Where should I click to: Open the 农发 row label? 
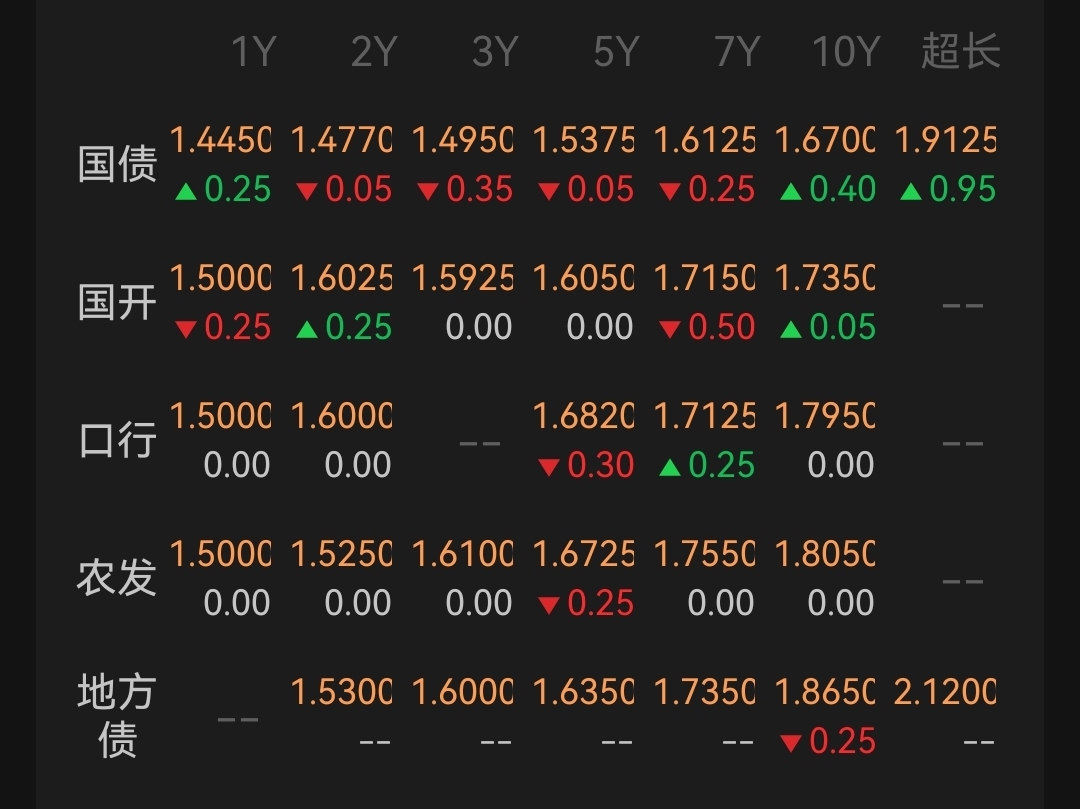[117, 578]
